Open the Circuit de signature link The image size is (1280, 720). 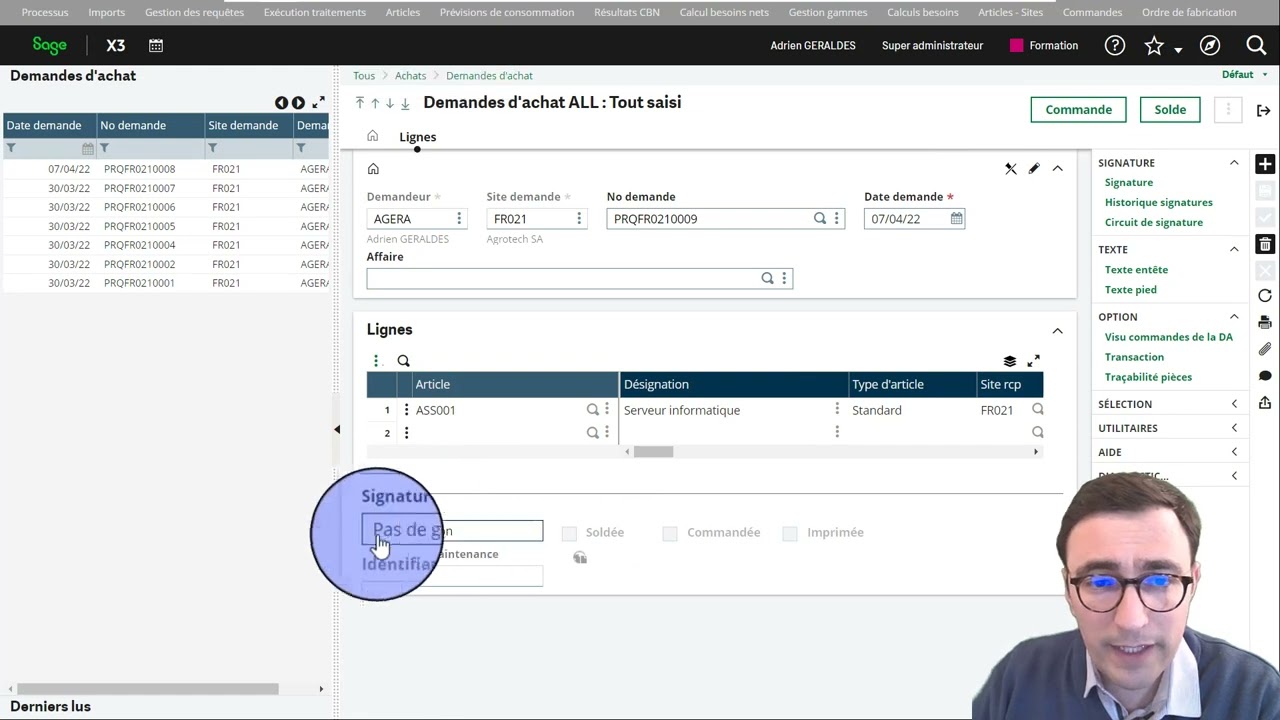pos(1154,222)
